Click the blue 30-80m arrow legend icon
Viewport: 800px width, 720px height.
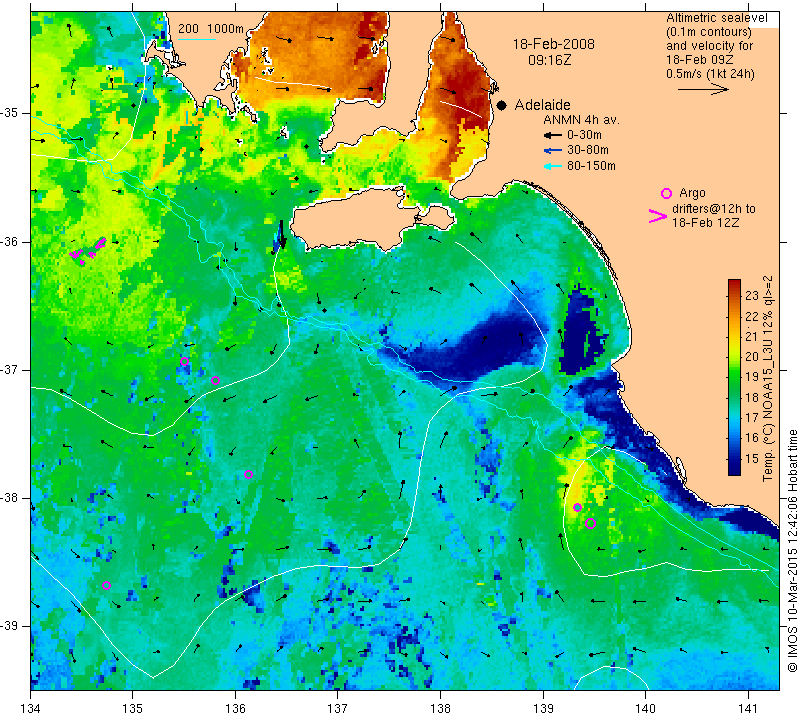click(553, 151)
